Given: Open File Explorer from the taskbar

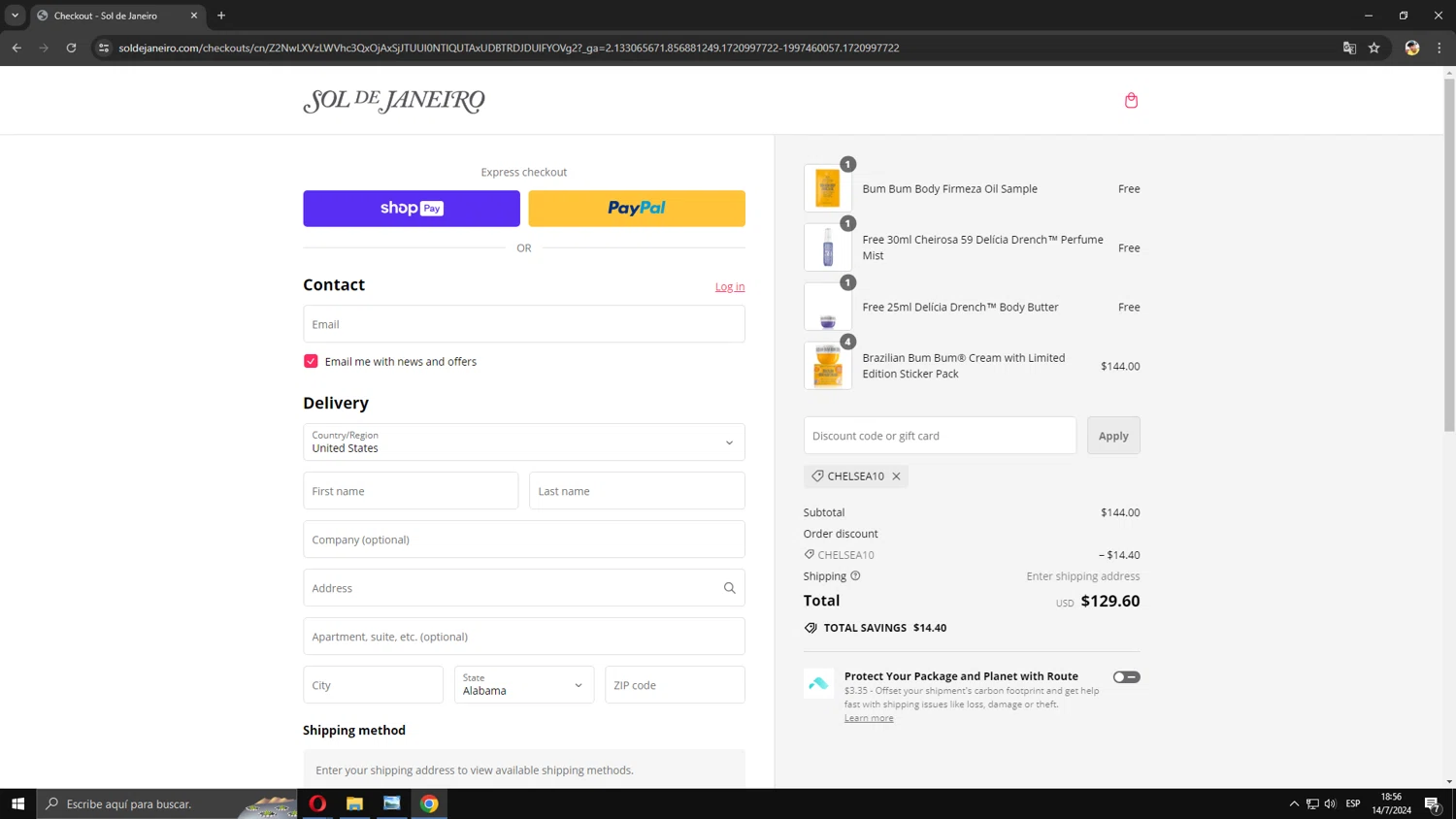Looking at the screenshot, I should [354, 803].
